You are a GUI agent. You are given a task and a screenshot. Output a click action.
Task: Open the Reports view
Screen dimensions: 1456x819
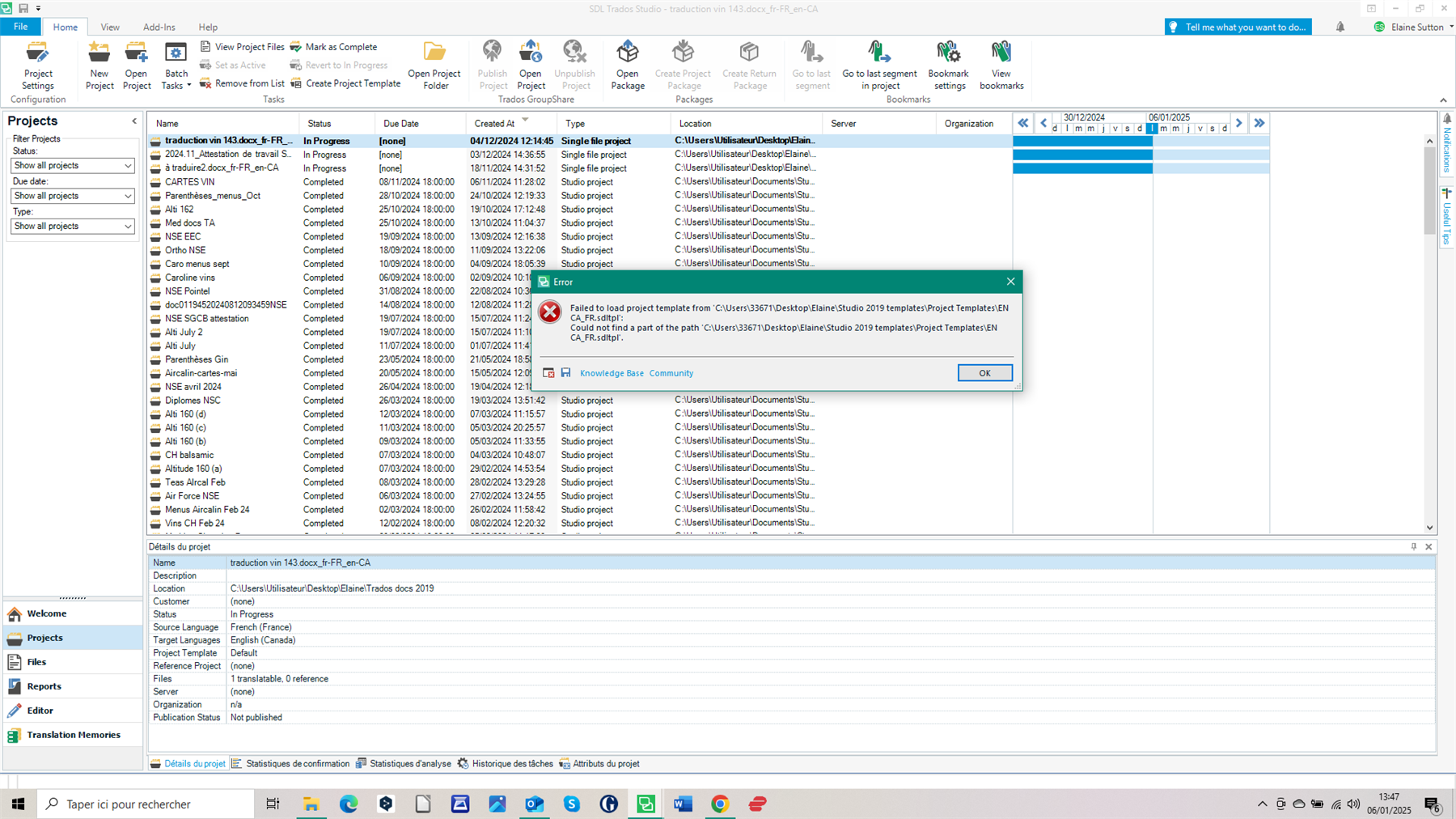(x=73, y=686)
